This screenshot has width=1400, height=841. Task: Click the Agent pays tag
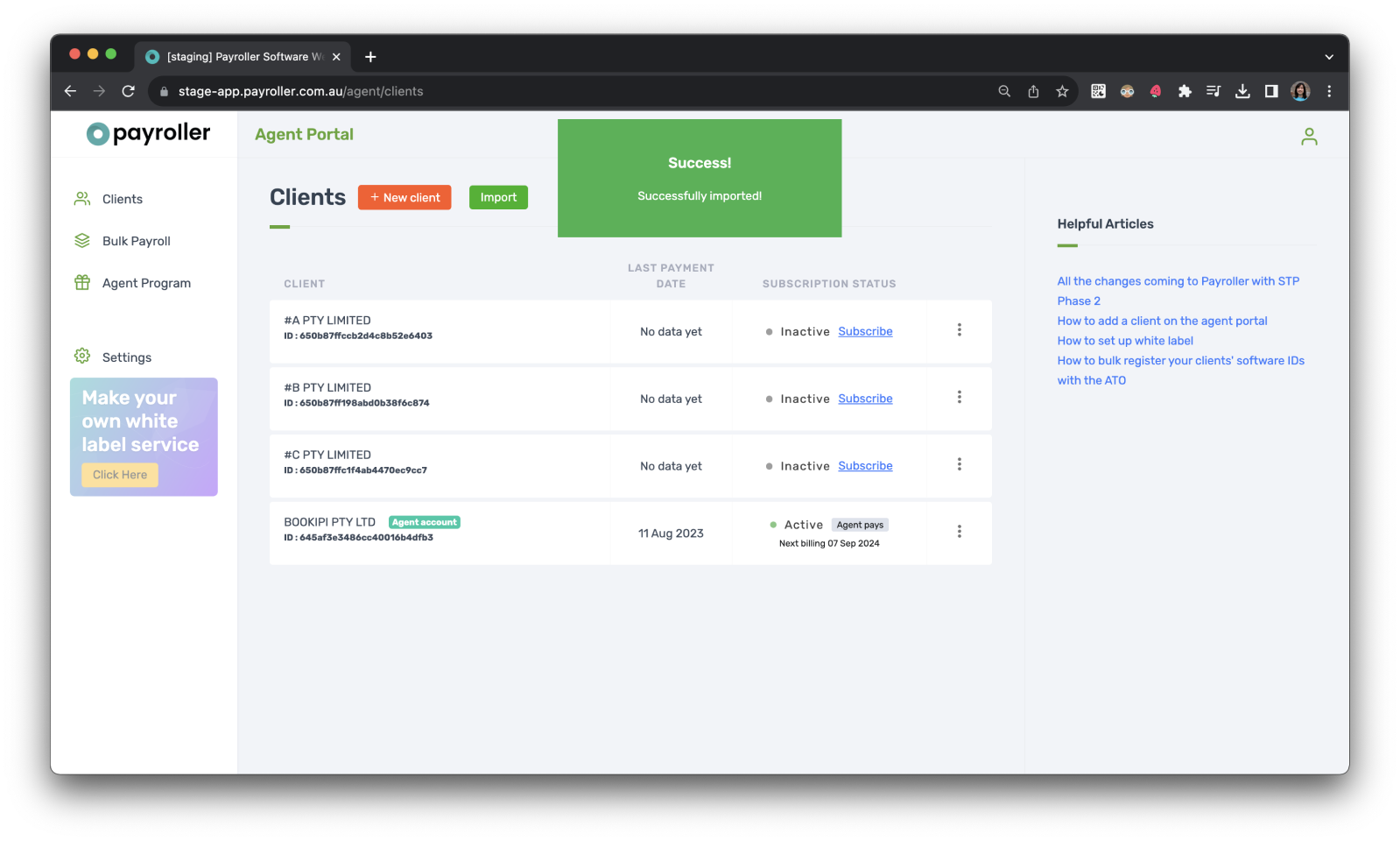click(860, 525)
